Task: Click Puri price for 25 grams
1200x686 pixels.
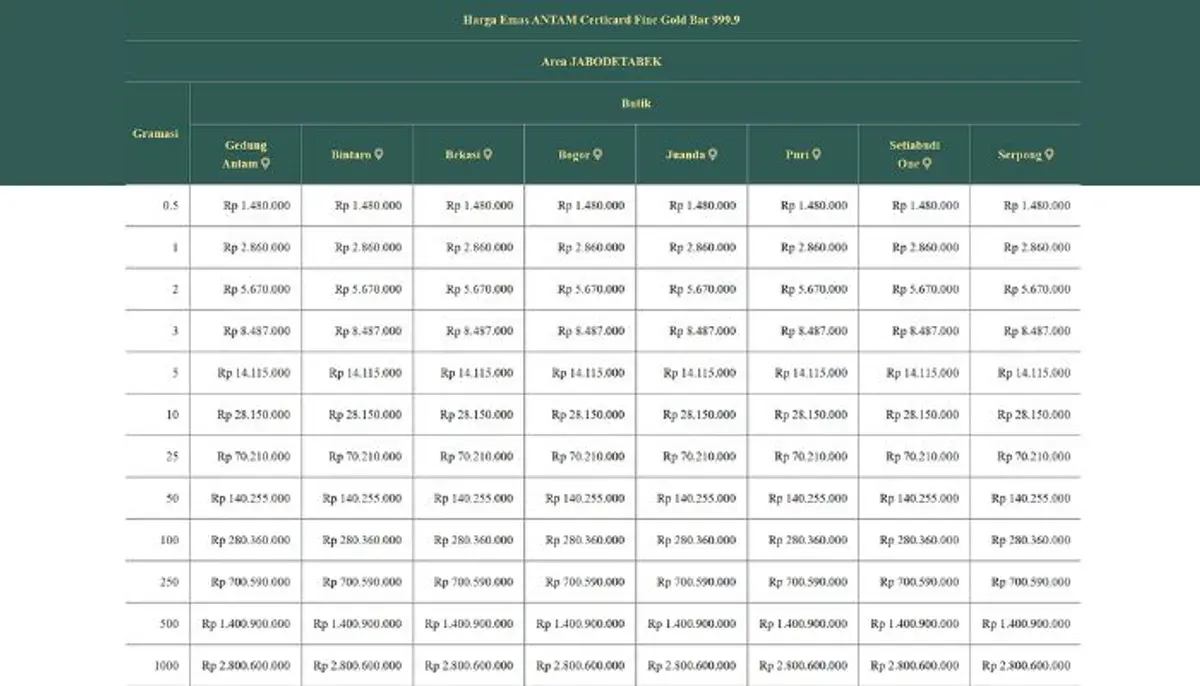Action: point(811,457)
